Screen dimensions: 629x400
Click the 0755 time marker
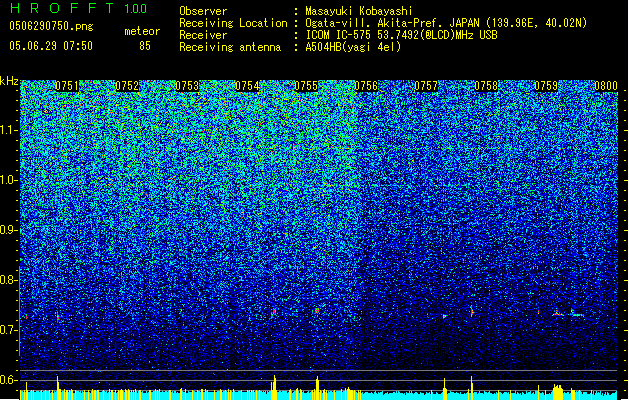click(306, 86)
